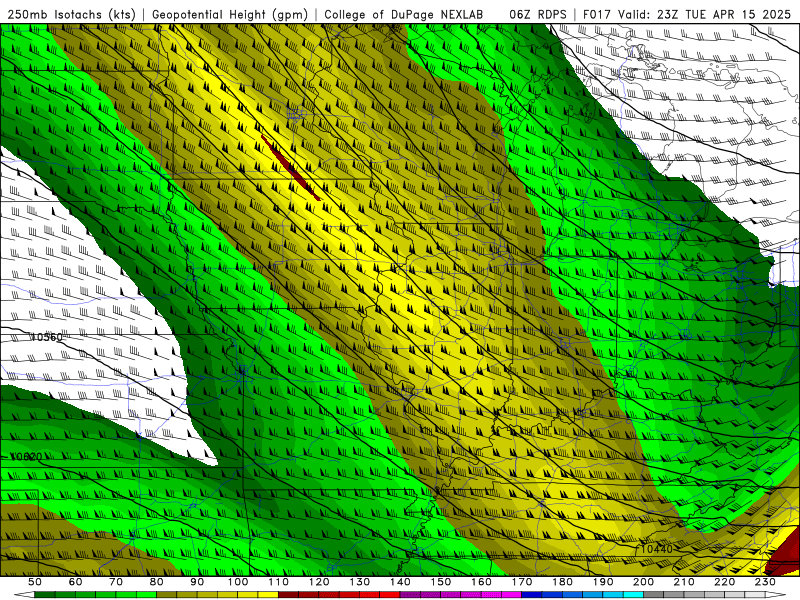Click the cyan swatch just left of 200
Viewport: 800px width, 600px height.
click(633, 595)
